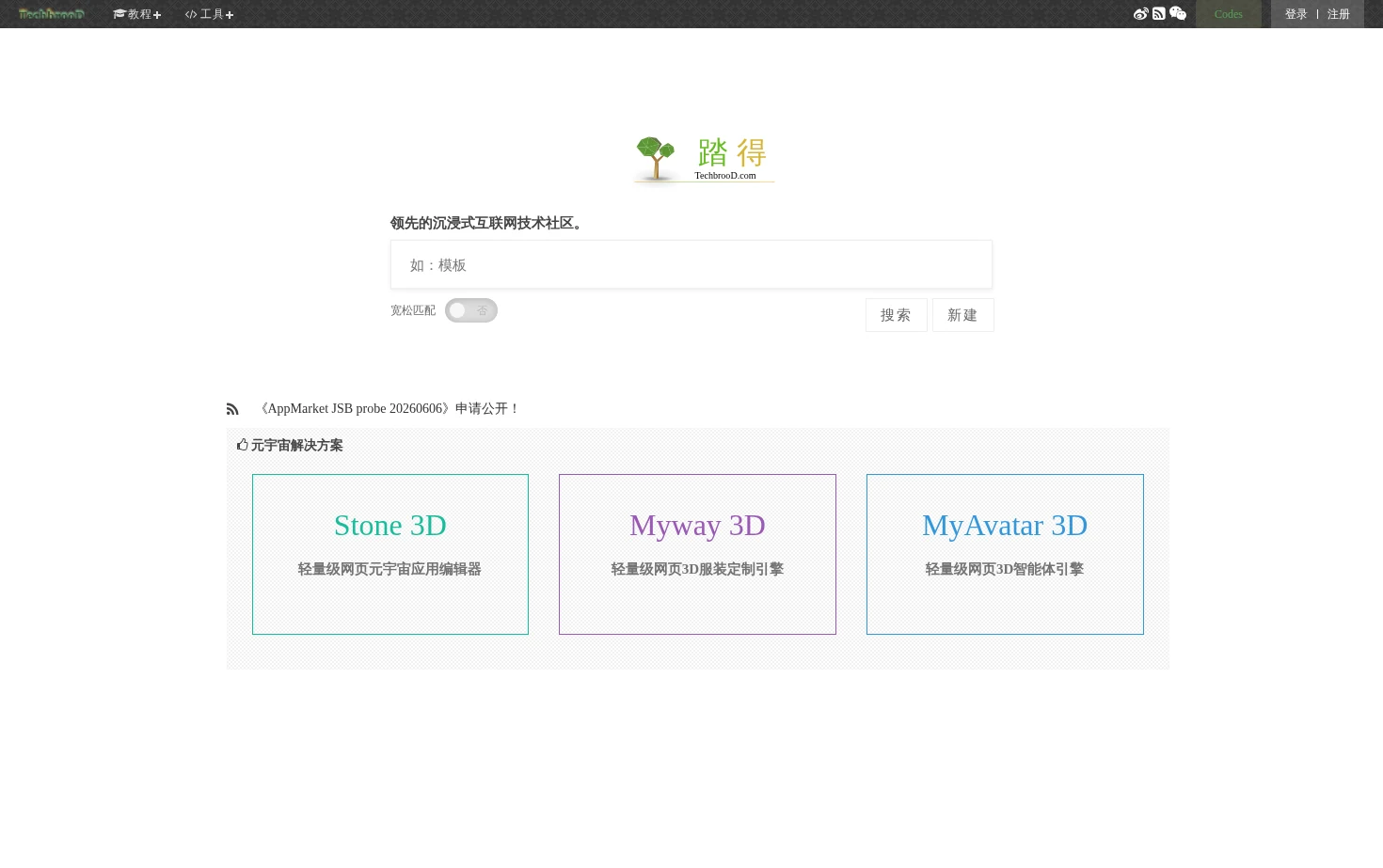Screen dimensions: 1383x868
Task: Click the RSS icon beside the AppMarket announcement
Action: pyautogui.click(x=232, y=409)
